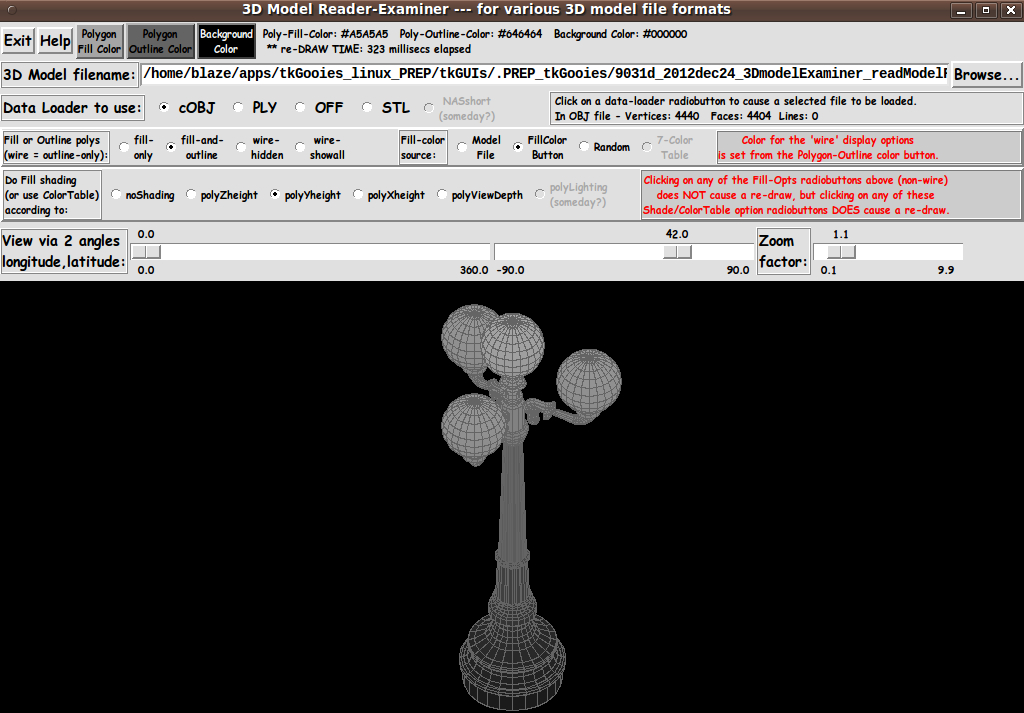Screen dimensions: 1024x713
Task: Click Browse... to pick a model file
Action: tap(986, 74)
